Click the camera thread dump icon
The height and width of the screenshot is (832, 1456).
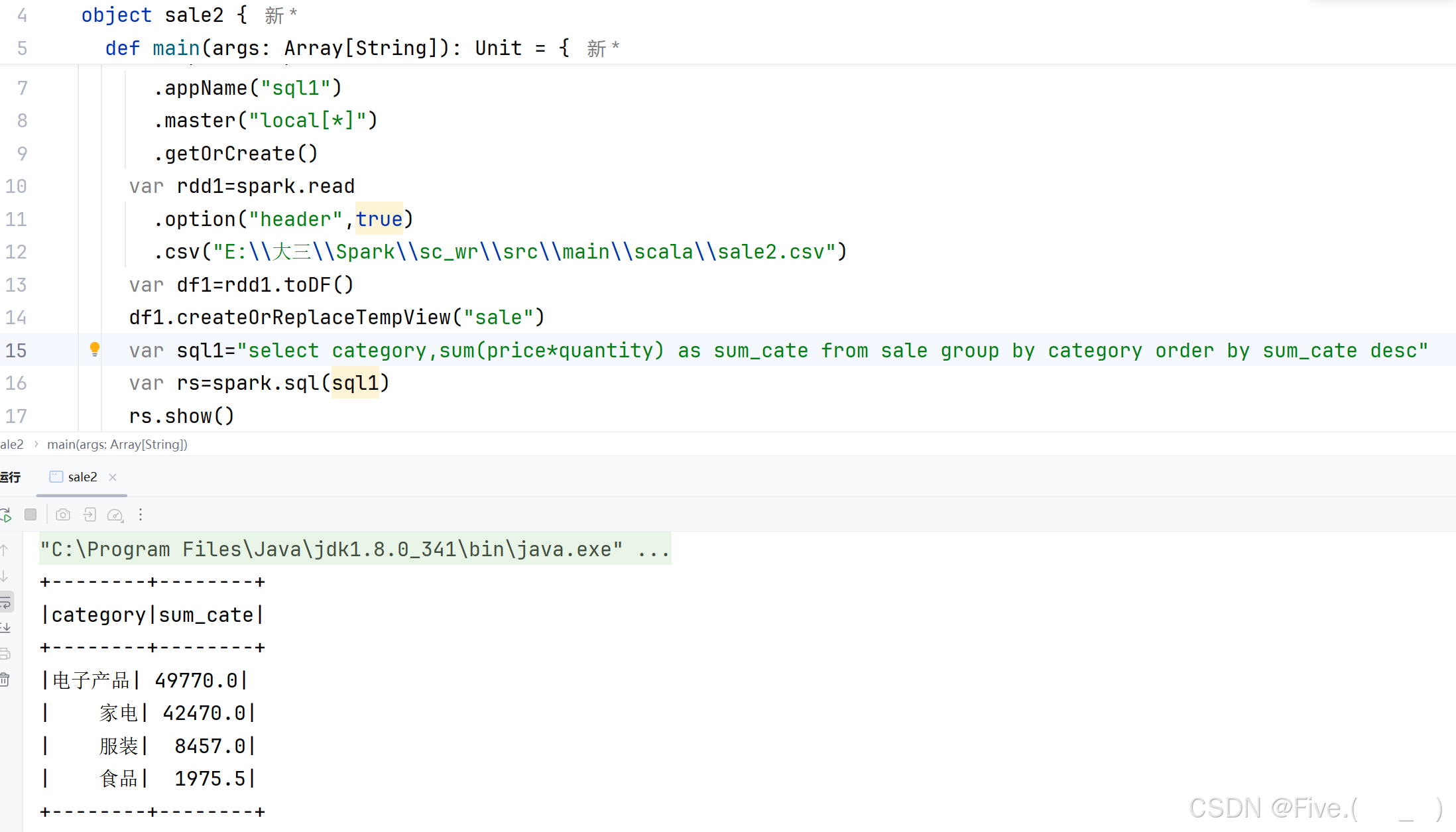click(x=63, y=515)
